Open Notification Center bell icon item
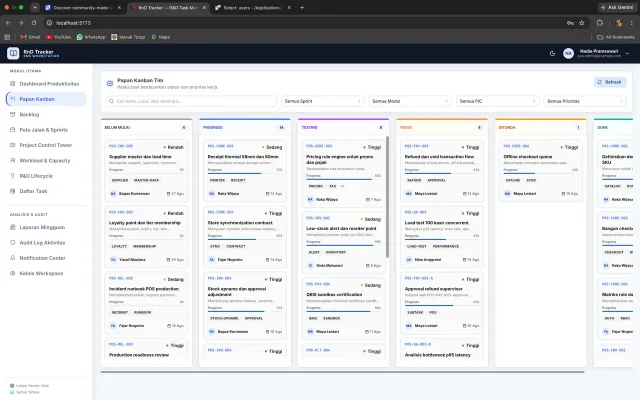 pyautogui.click(x=12, y=258)
